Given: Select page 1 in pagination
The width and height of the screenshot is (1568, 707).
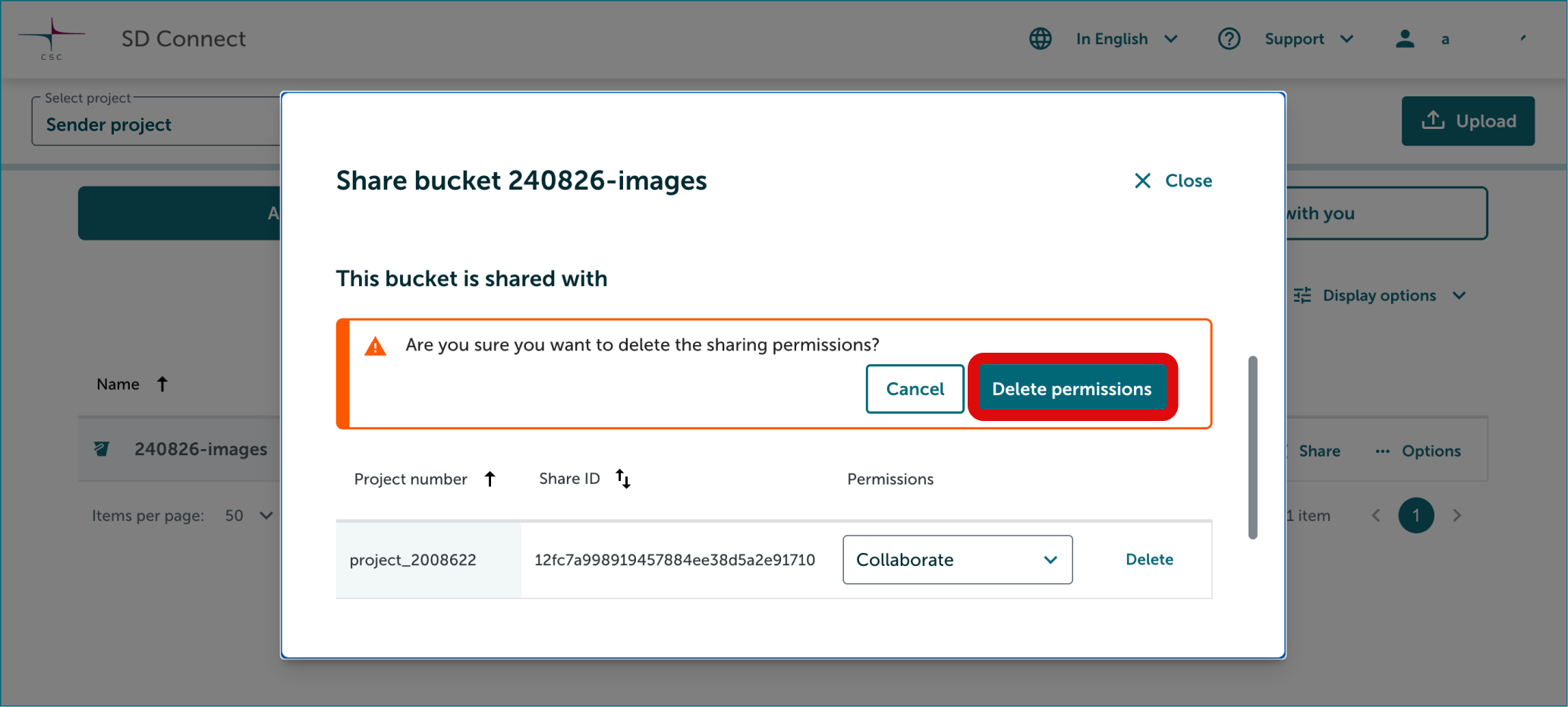Looking at the screenshot, I should point(1416,516).
